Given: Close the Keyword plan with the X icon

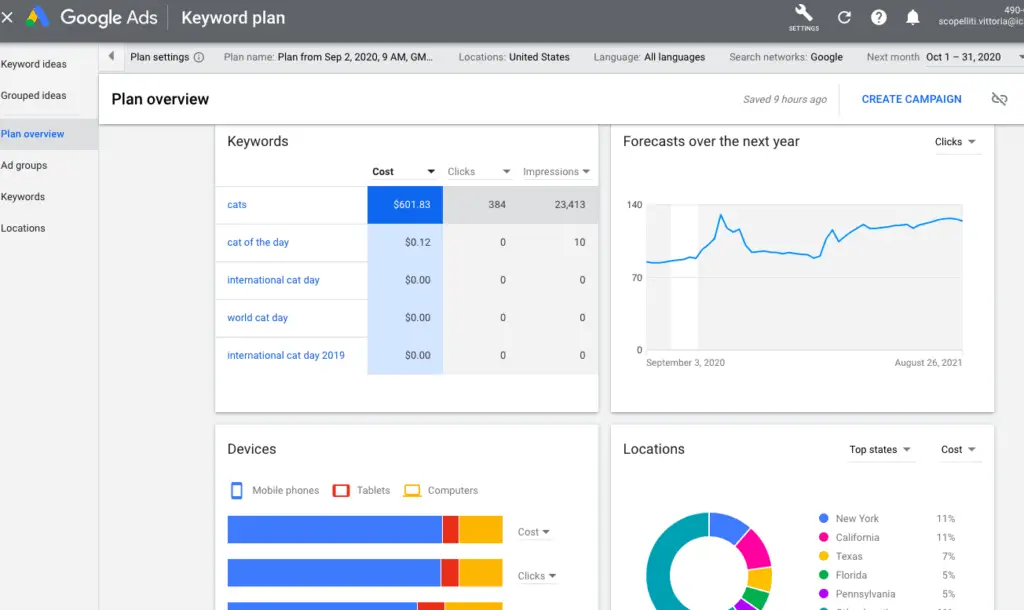Looking at the screenshot, I should coord(7,18).
